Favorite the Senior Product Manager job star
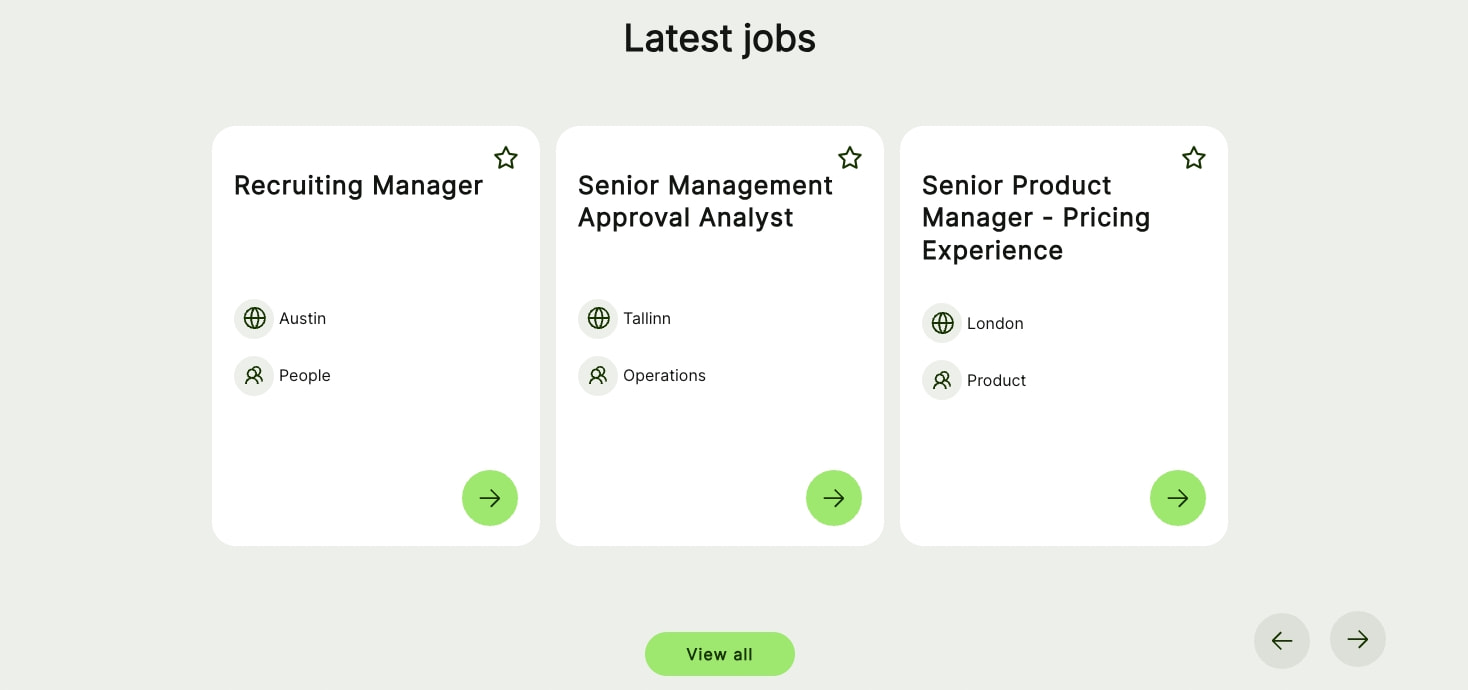Viewport: 1468px width, 690px height. click(x=1194, y=158)
